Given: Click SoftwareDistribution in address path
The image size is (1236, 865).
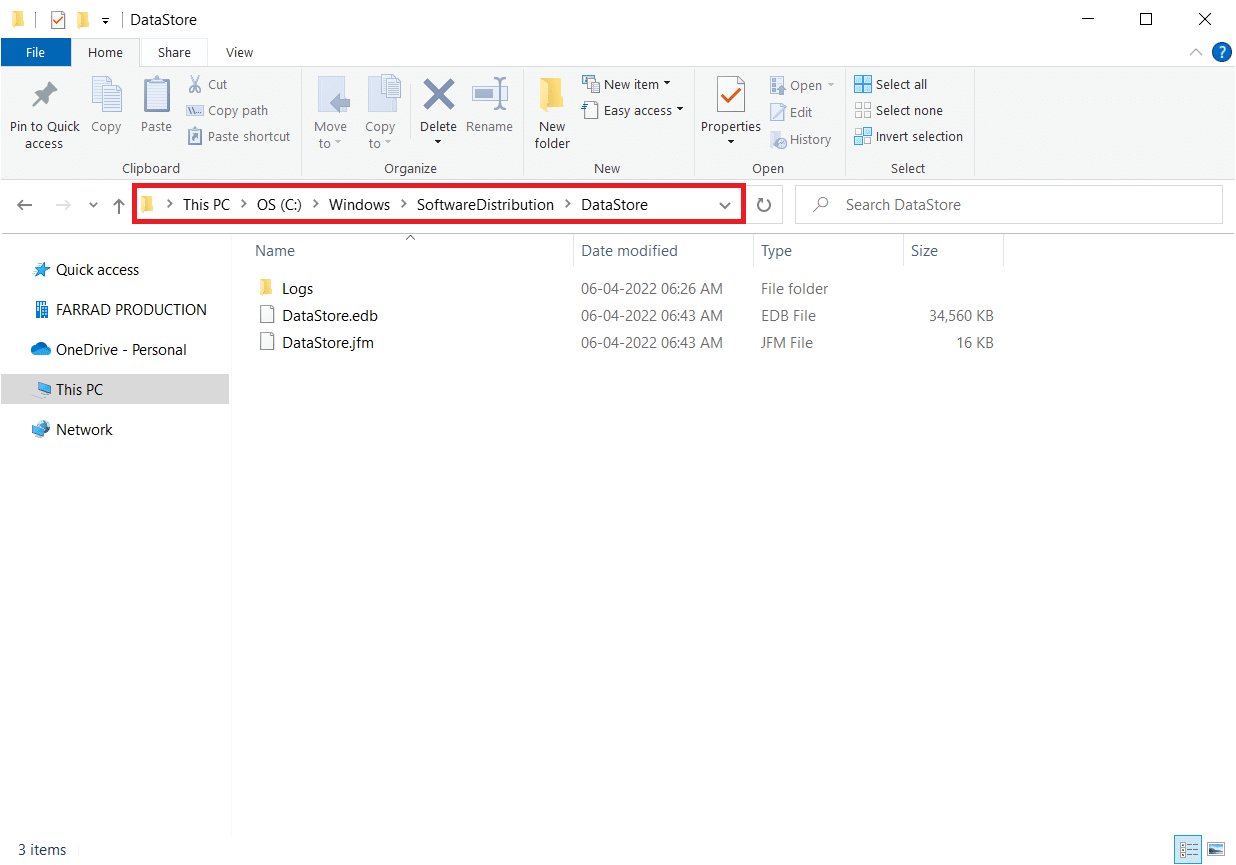Looking at the screenshot, I should 485,204.
